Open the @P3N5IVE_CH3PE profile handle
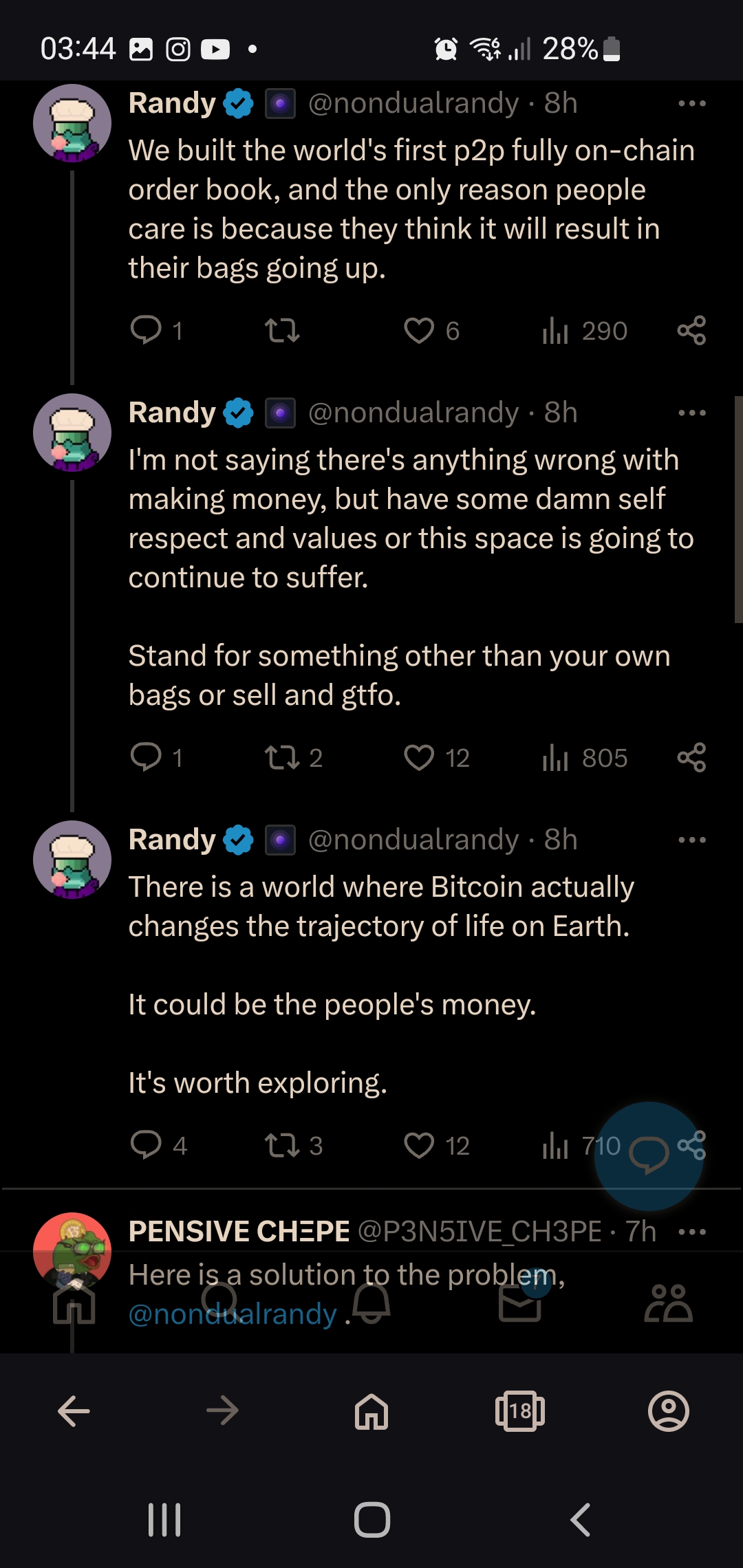The width and height of the screenshot is (743, 1568). point(480,1232)
